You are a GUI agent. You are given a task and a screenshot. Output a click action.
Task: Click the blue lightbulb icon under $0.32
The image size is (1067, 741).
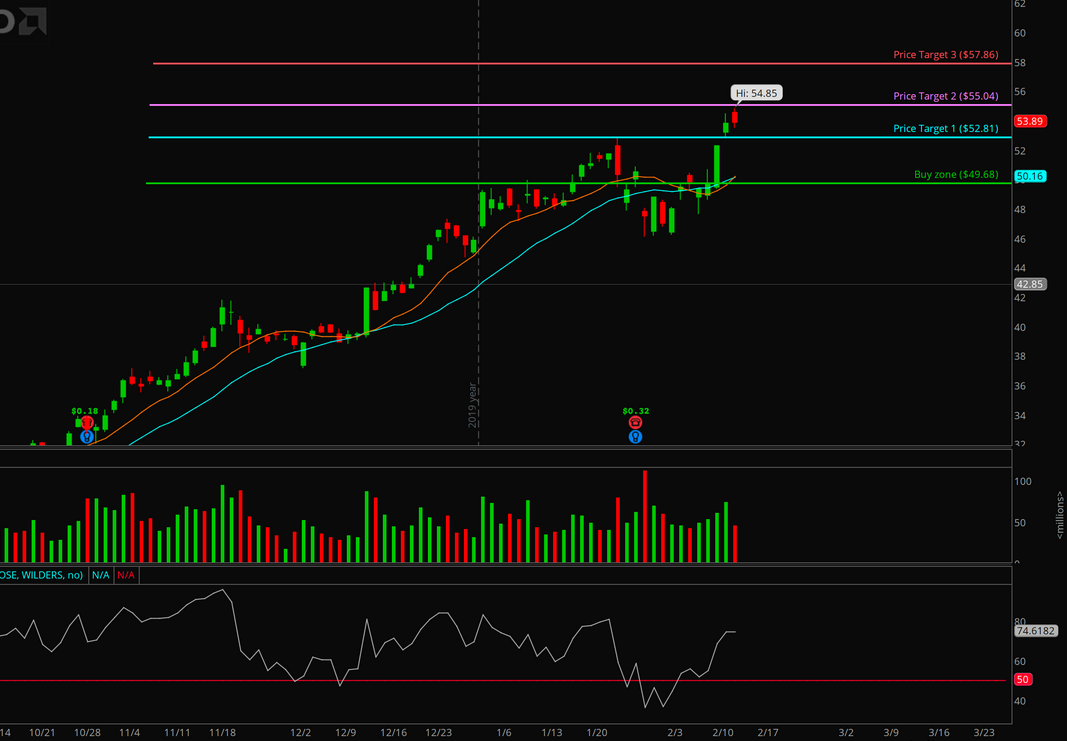coord(635,437)
